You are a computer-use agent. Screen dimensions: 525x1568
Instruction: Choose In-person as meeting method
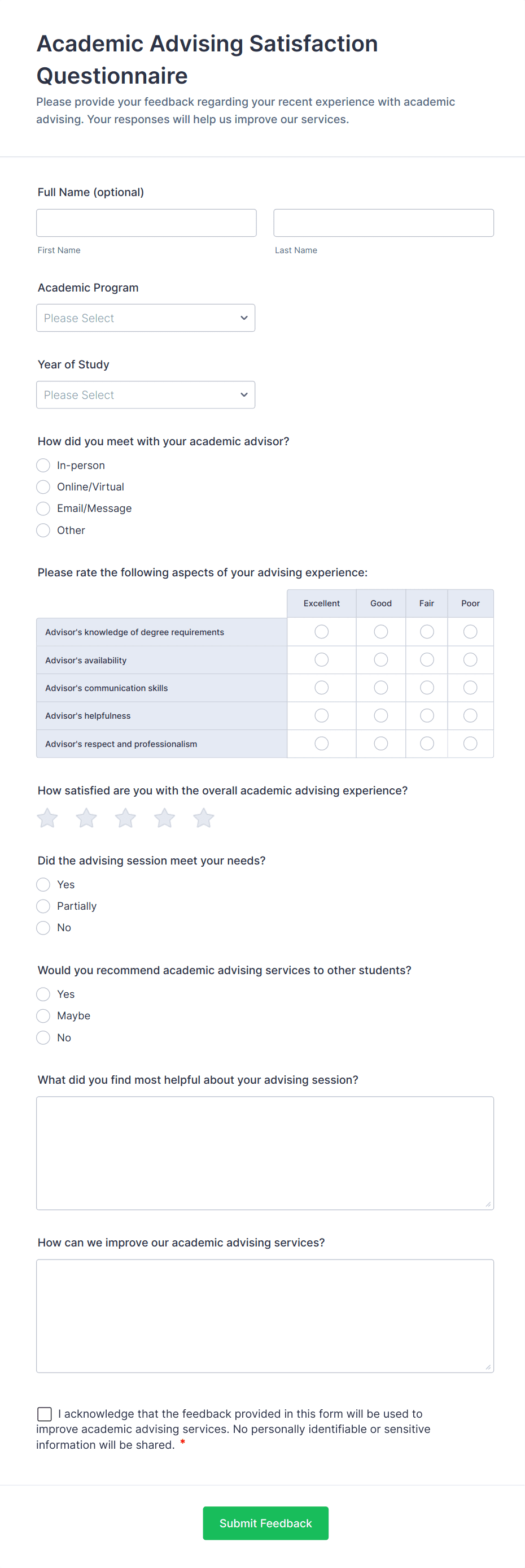(x=42, y=465)
